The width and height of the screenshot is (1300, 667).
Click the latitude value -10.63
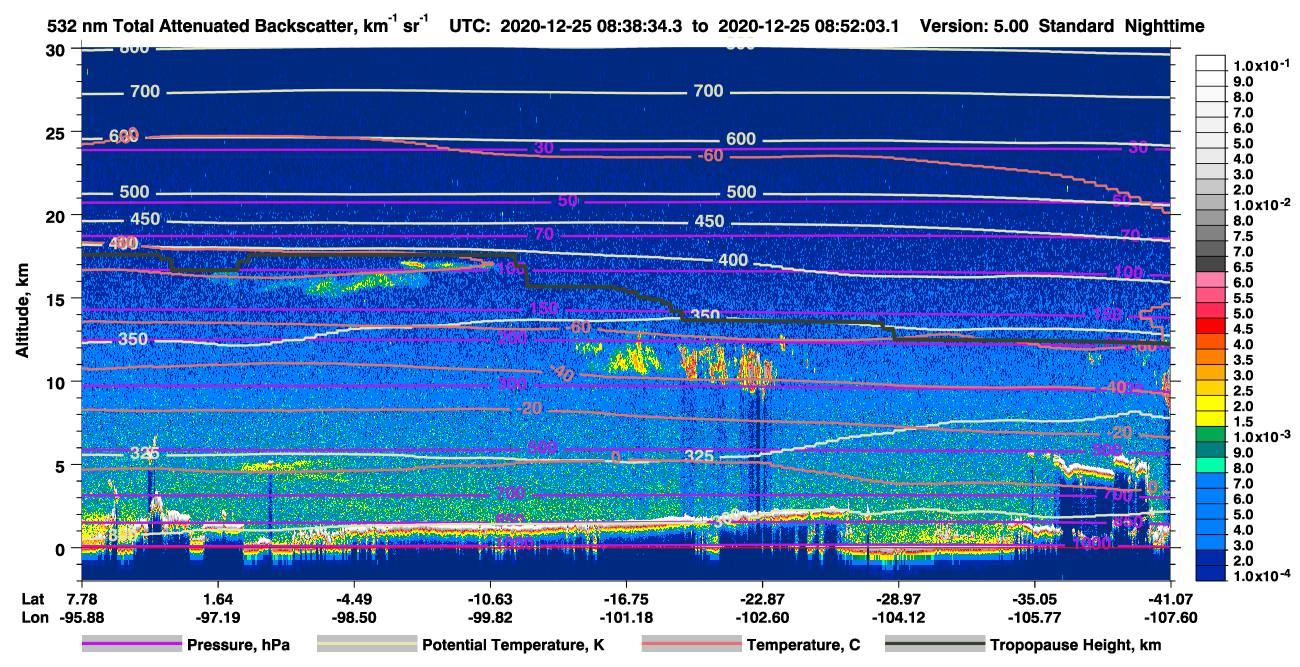pos(490,598)
